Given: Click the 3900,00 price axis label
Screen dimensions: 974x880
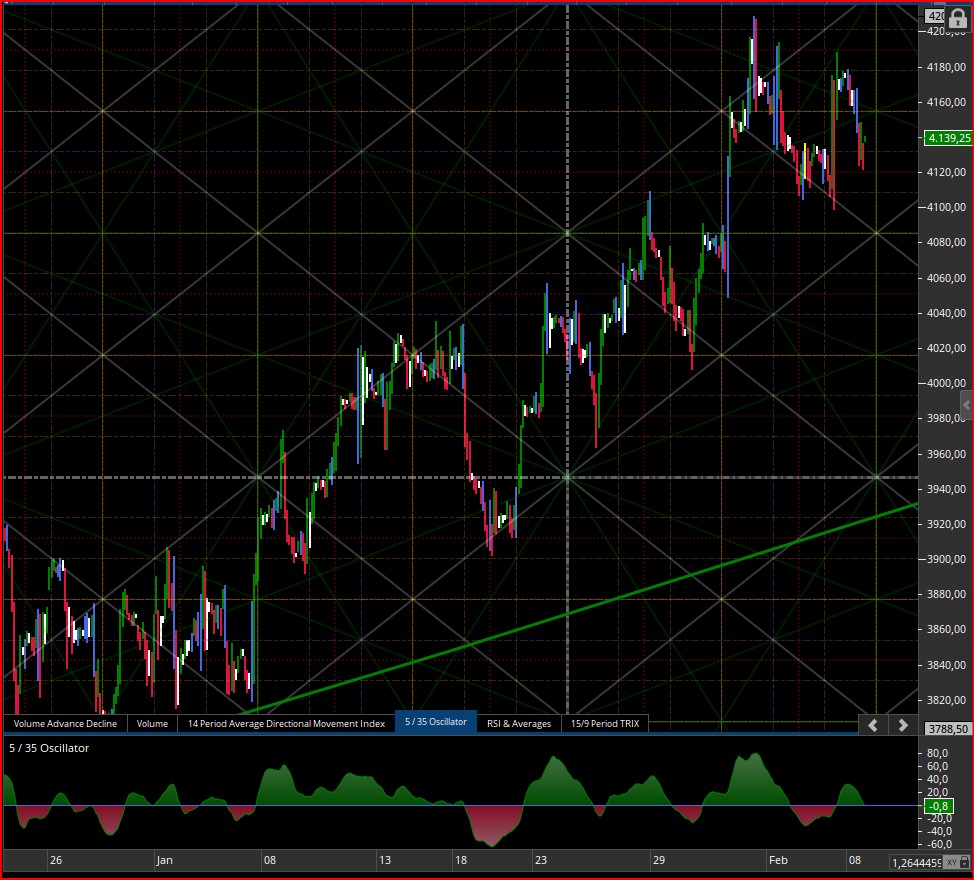Looking at the screenshot, I should 946,559.
